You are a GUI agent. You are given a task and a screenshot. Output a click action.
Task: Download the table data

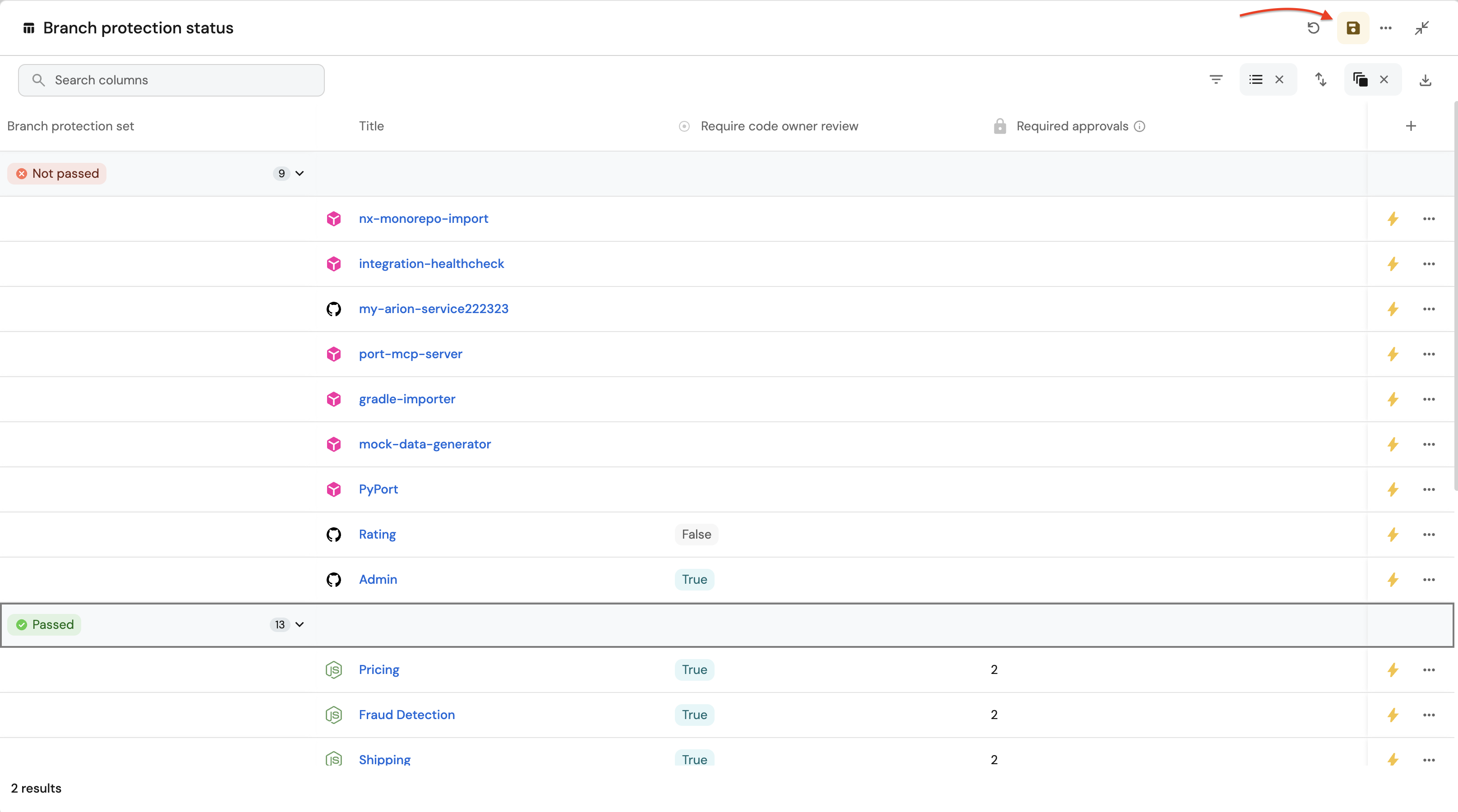tap(1425, 80)
